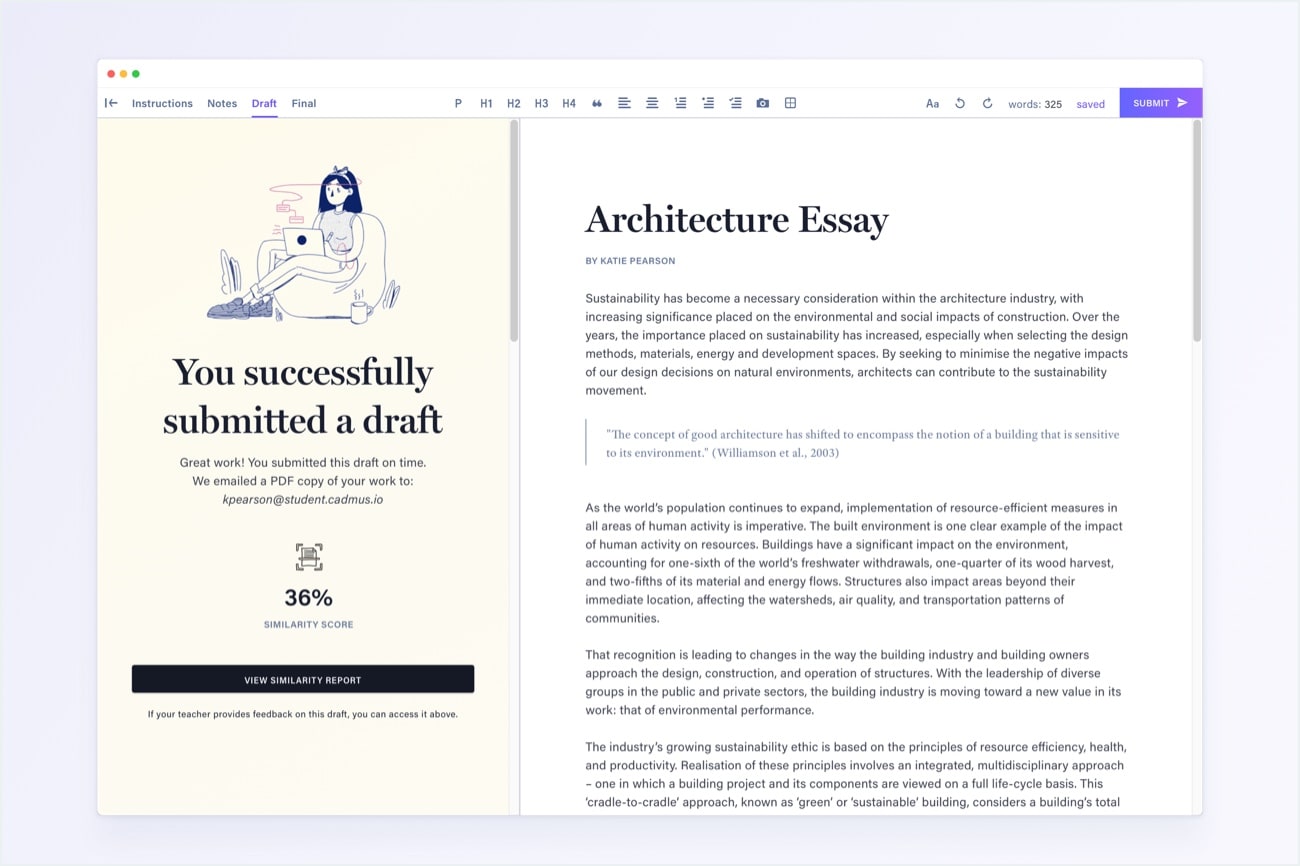This screenshot has height=866, width=1300.
Task: Open the Aa text appearance settings
Action: point(932,102)
